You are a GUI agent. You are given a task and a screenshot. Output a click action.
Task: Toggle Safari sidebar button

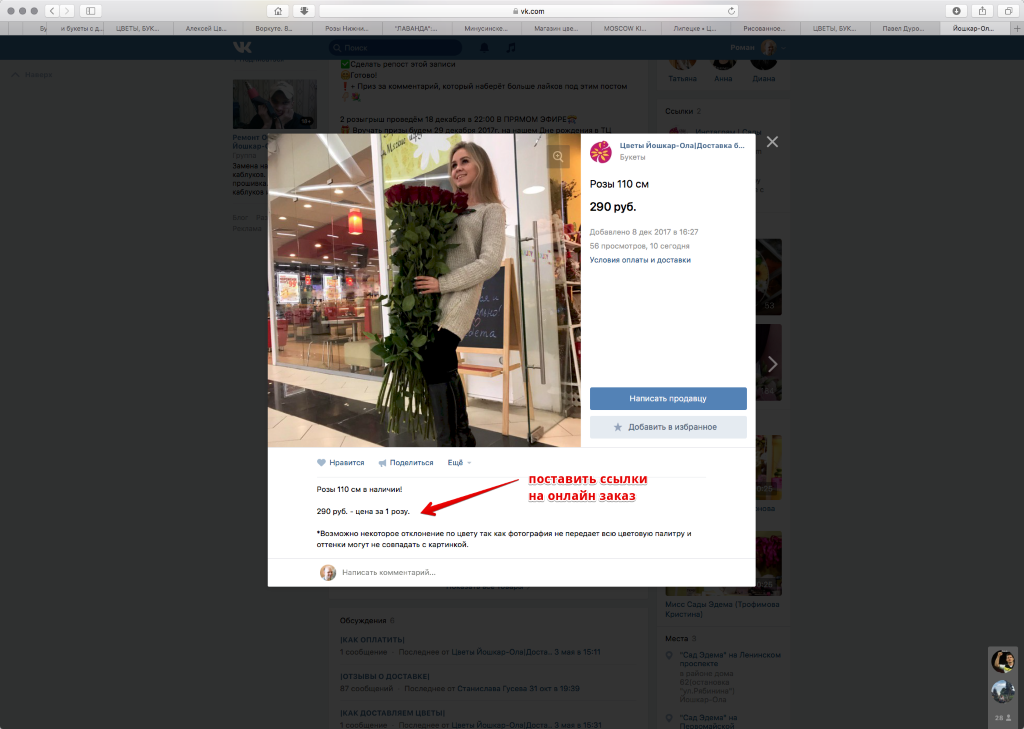91,10
